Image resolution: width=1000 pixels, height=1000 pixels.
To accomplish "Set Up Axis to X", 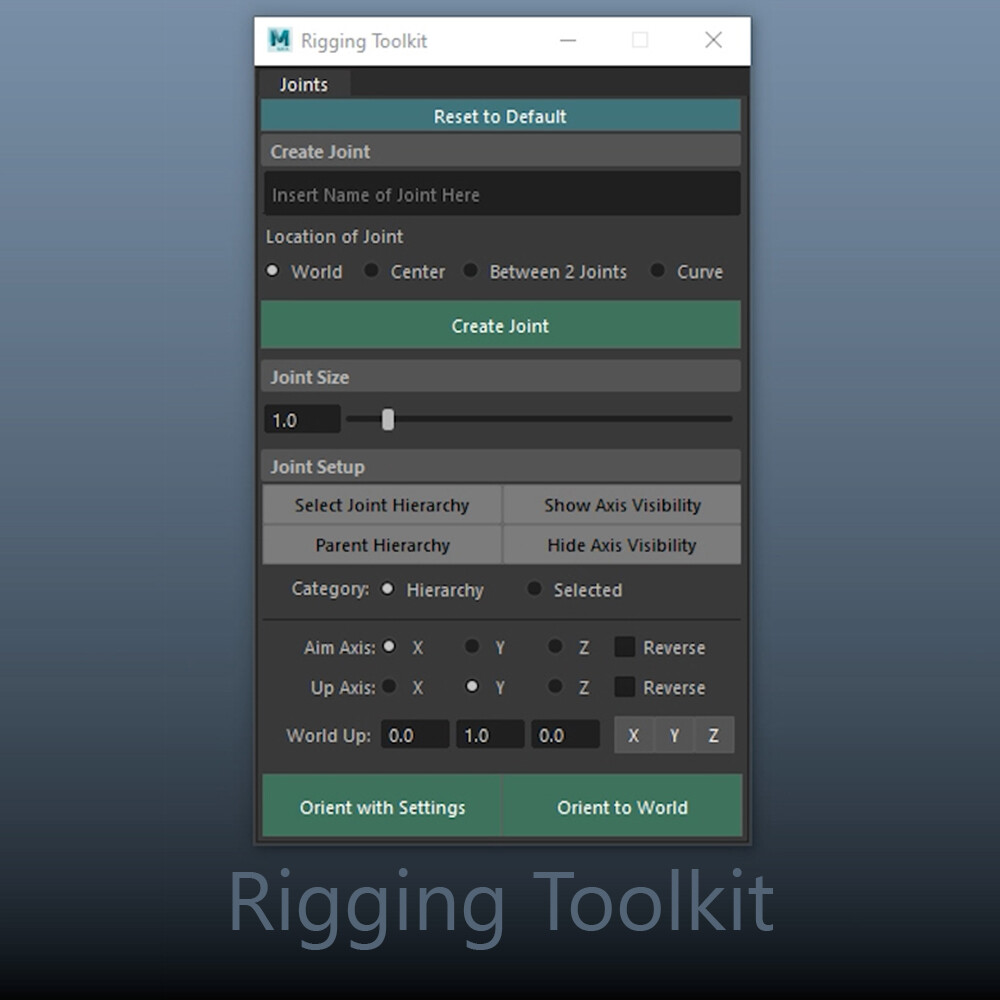I will click(389, 687).
